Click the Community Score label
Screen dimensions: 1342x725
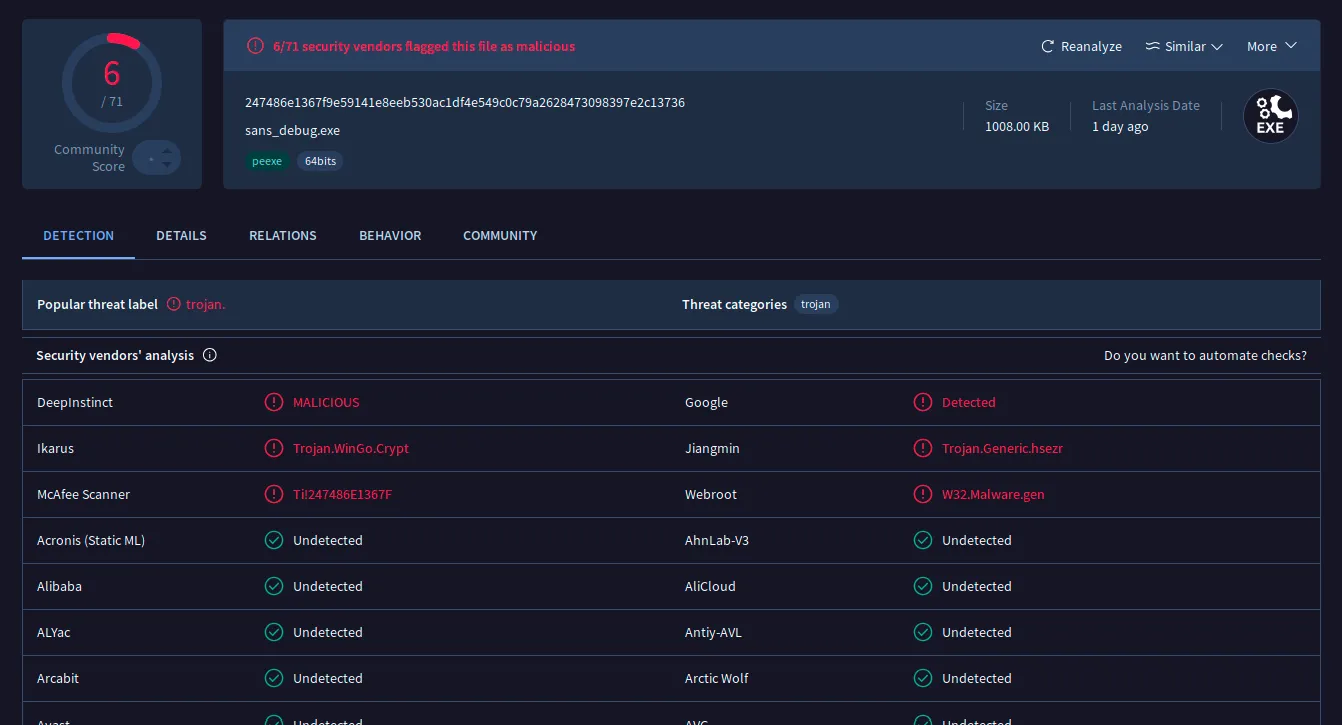coord(90,158)
